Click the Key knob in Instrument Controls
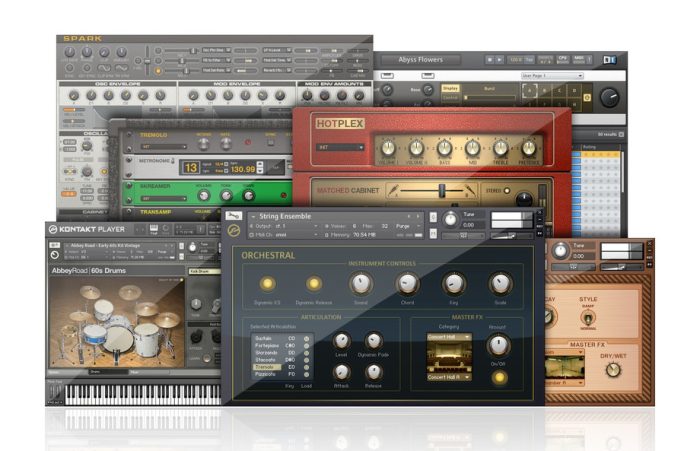Screen dimensions: 700x451 coord(454,284)
